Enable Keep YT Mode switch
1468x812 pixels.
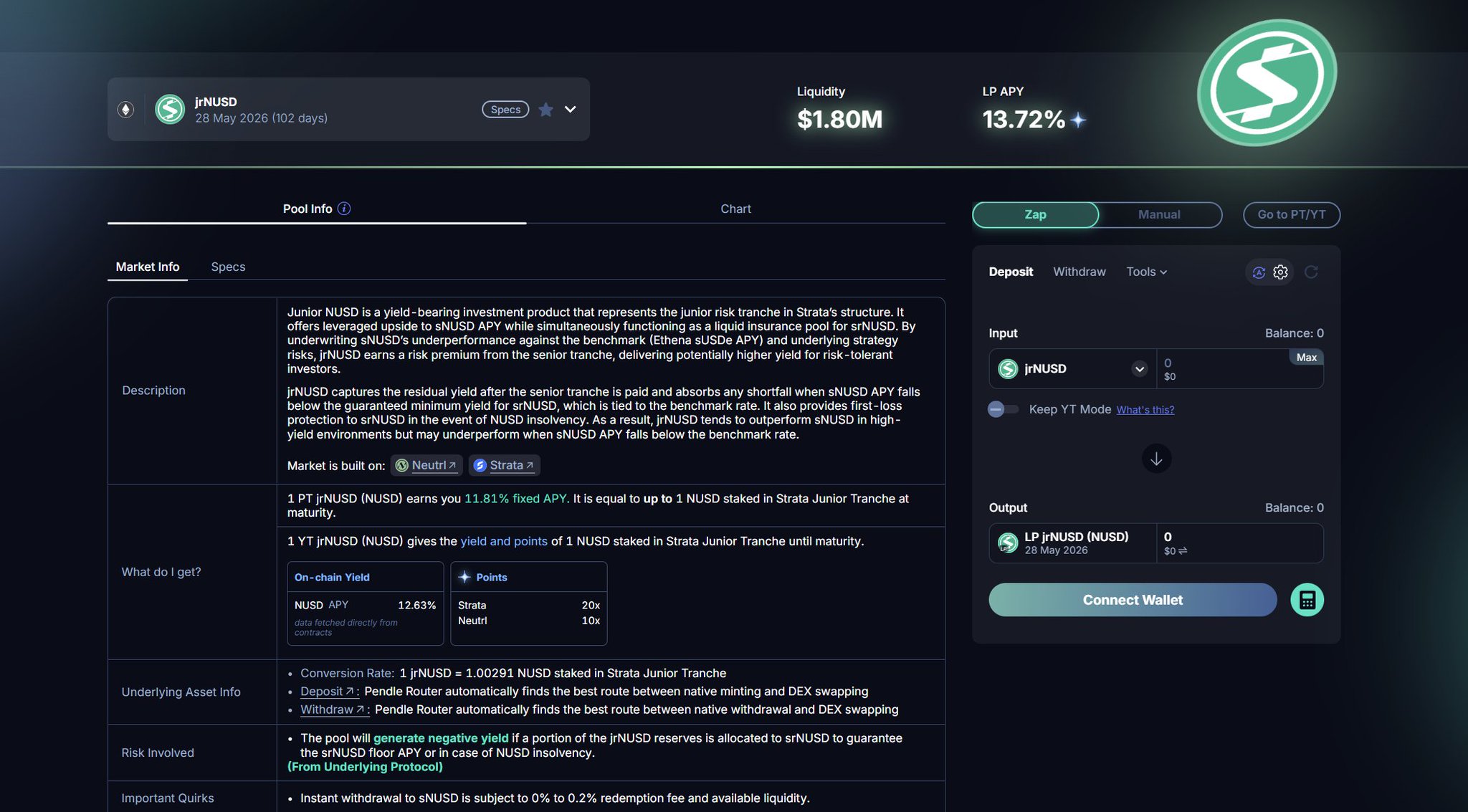[x=1002, y=409]
